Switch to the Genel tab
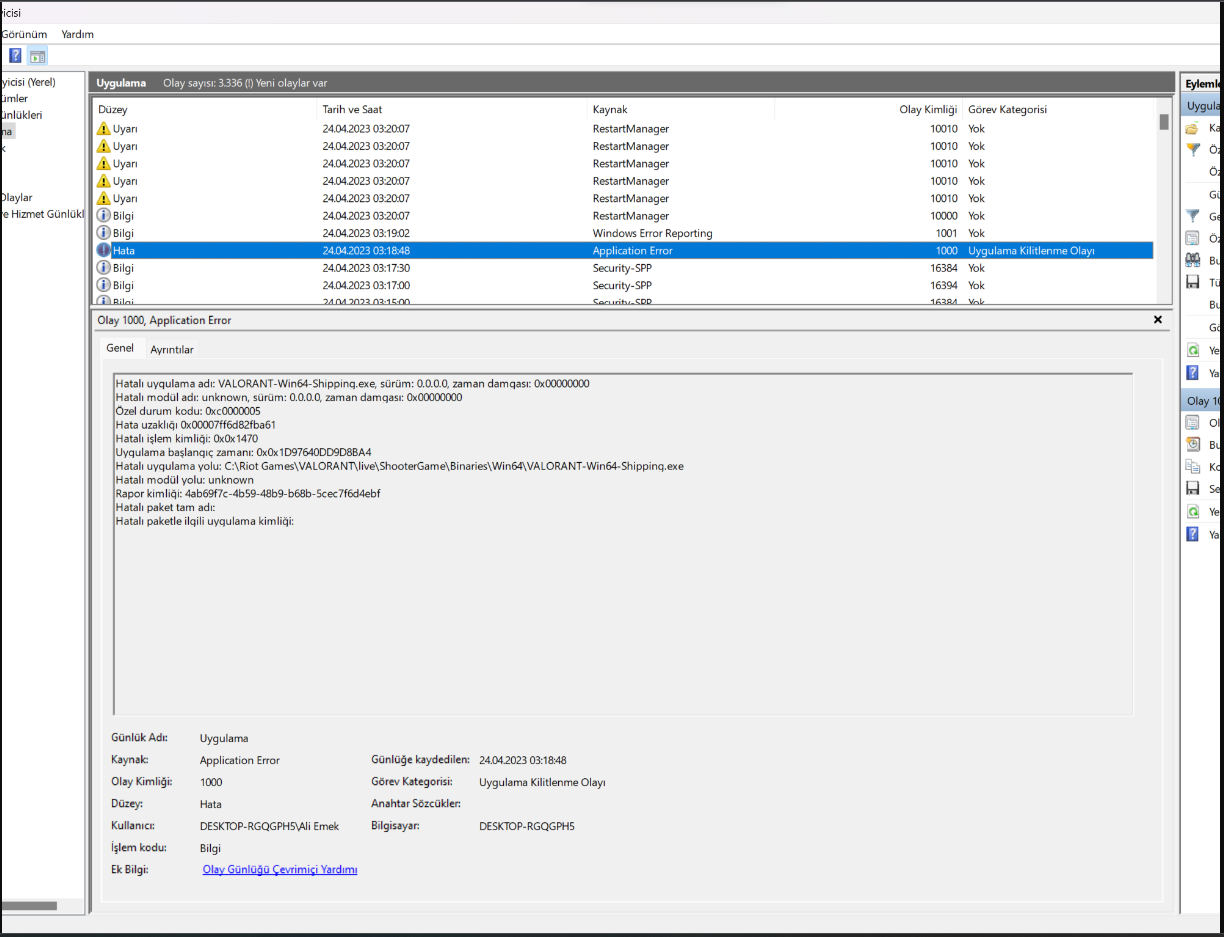 [120, 348]
